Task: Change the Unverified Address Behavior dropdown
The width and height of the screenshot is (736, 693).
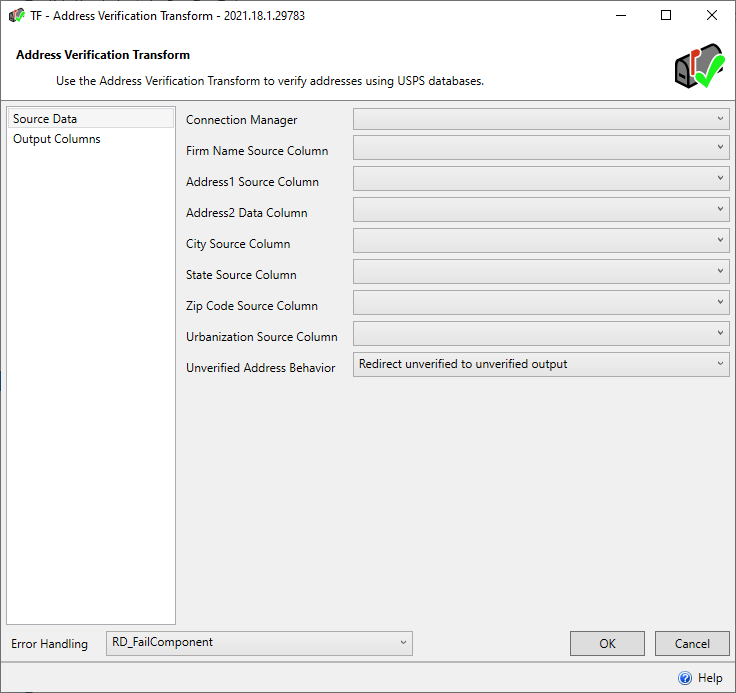Action: point(541,364)
